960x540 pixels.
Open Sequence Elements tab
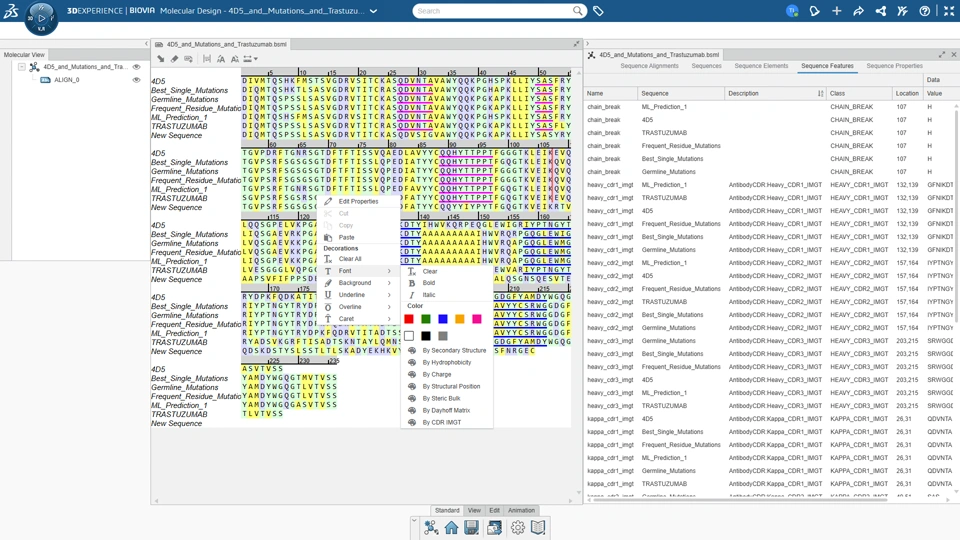(x=761, y=66)
